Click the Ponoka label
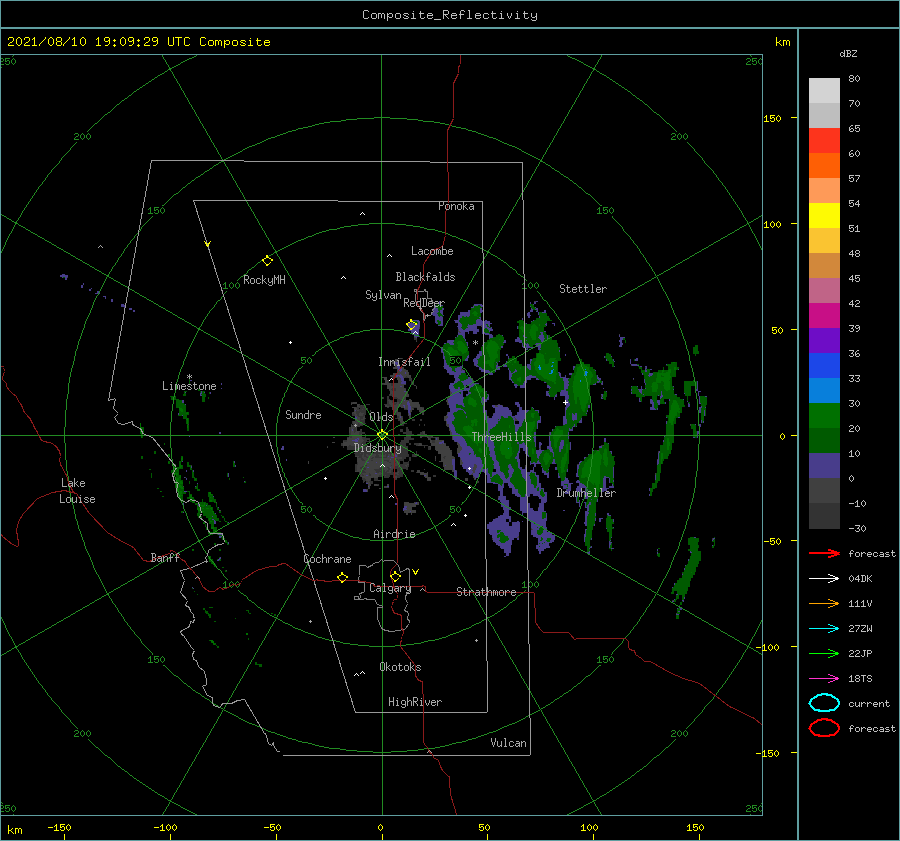 coord(456,206)
